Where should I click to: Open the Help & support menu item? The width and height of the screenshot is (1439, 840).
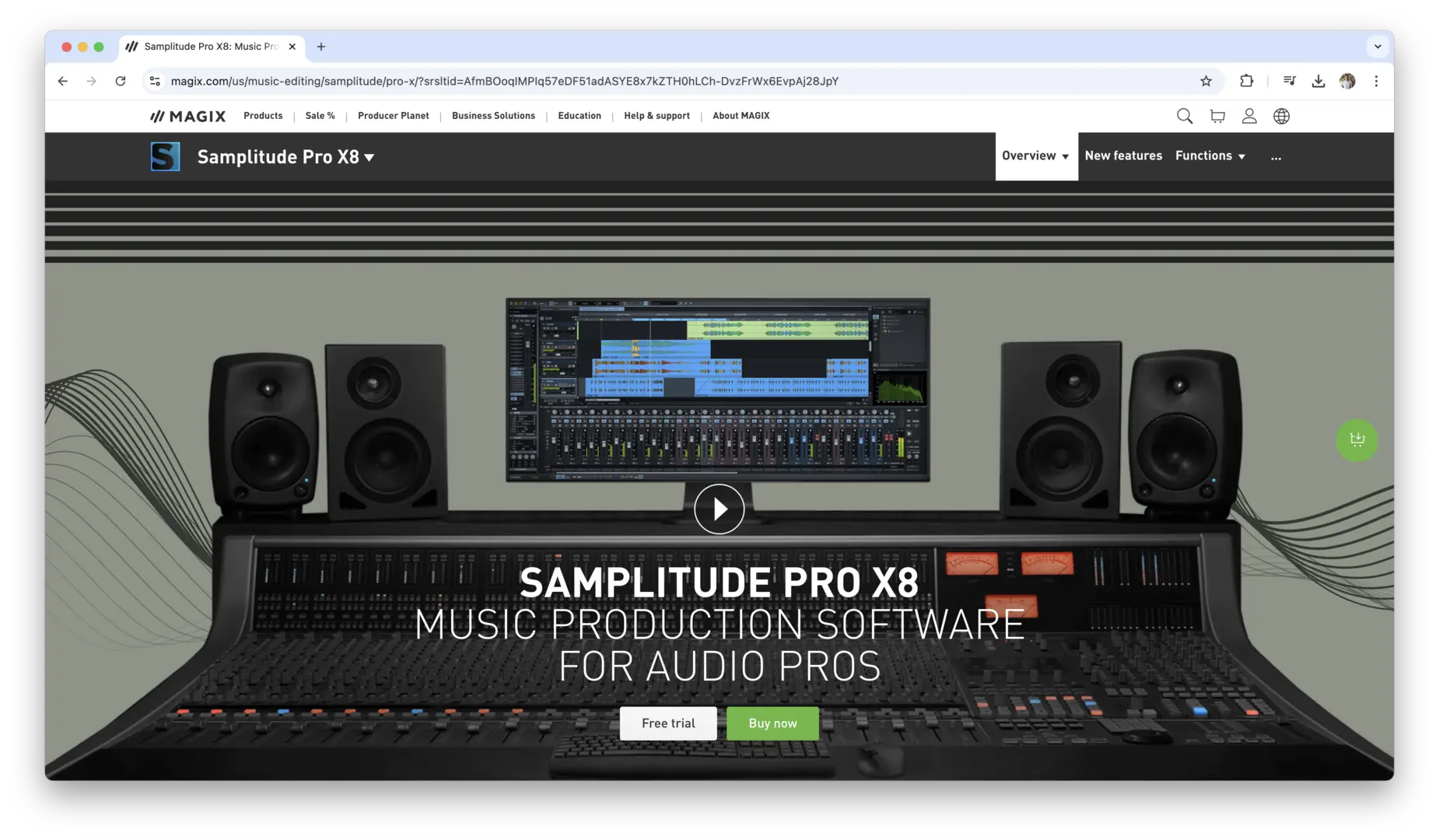656,116
